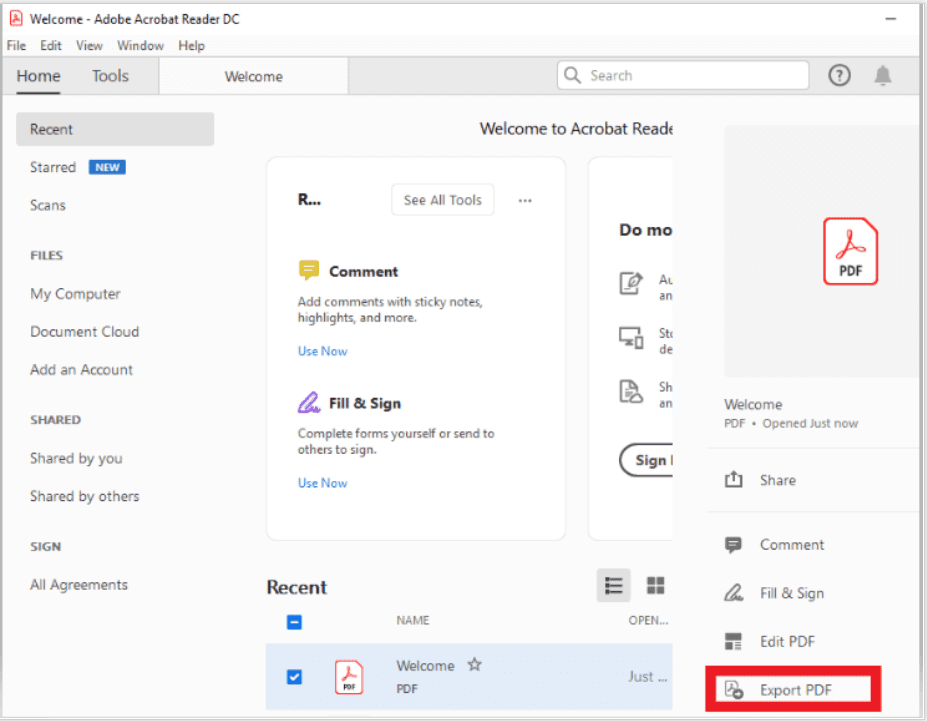The width and height of the screenshot is (927, 721).
Task: Switch Recent files to list view
Action: [613, 585]
